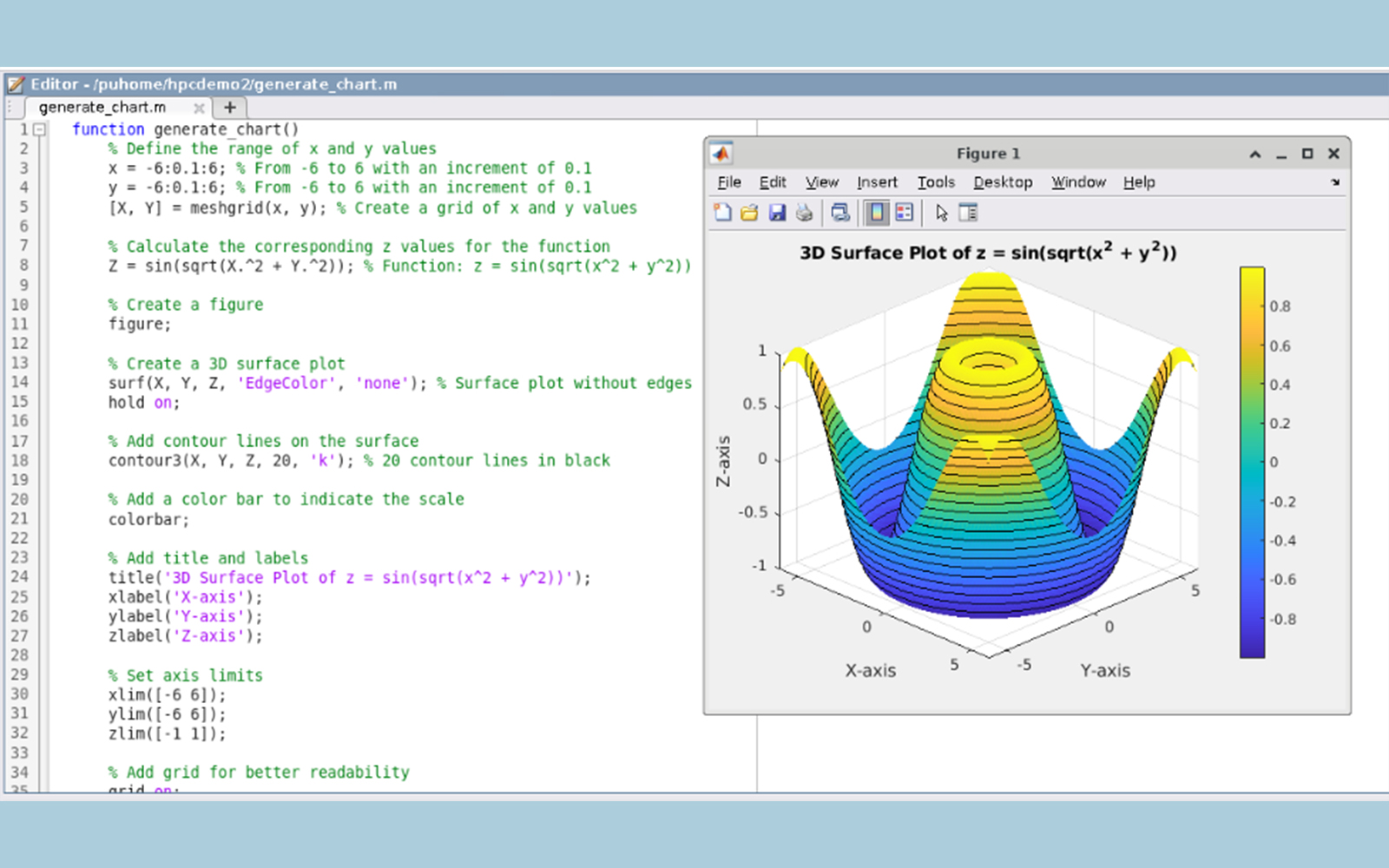Select the Edit Plot arrow icon
The image size is (1389, 868).
942,213
